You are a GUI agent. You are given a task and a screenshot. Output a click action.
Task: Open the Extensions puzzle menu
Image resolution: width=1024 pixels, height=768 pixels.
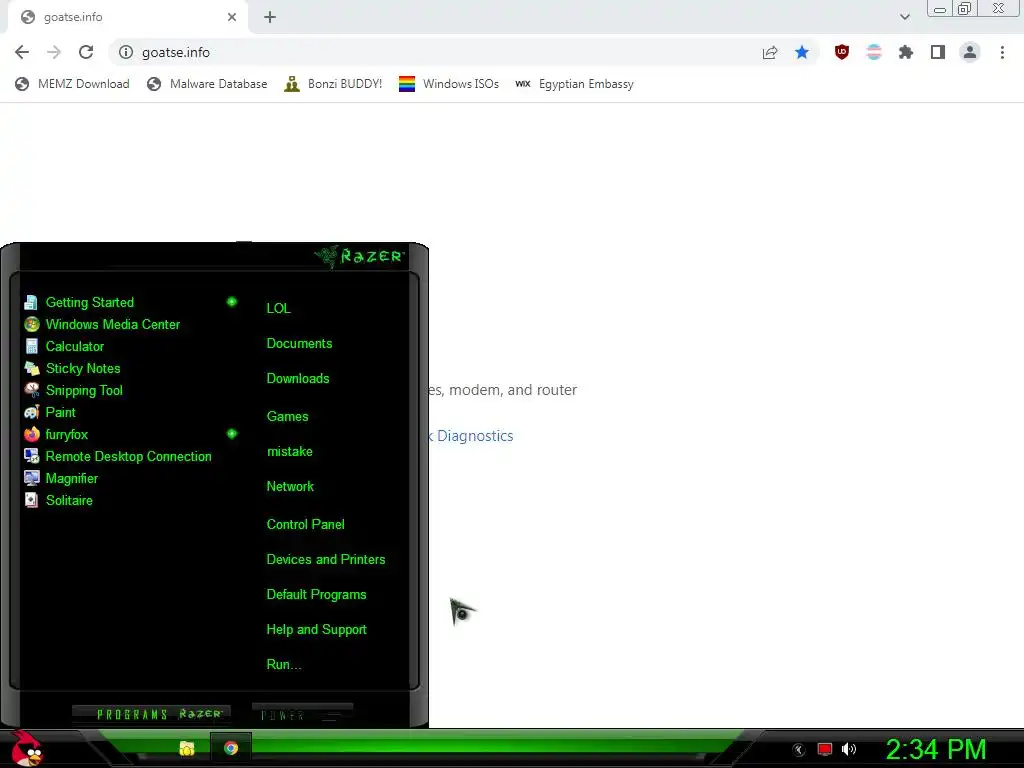tap(906, 52)
